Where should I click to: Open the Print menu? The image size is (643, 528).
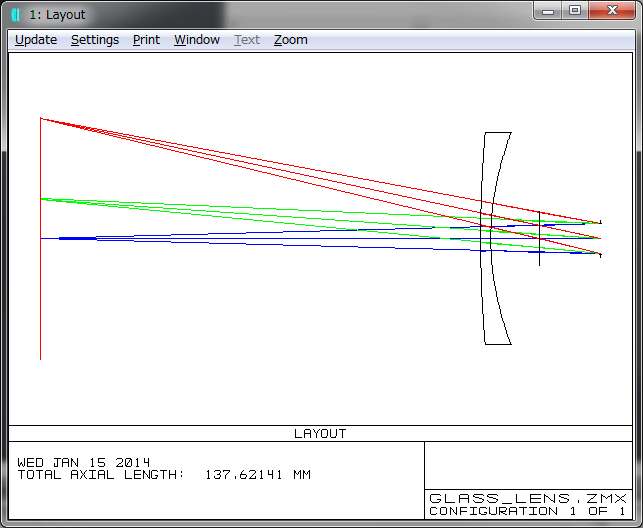(146, 40)
